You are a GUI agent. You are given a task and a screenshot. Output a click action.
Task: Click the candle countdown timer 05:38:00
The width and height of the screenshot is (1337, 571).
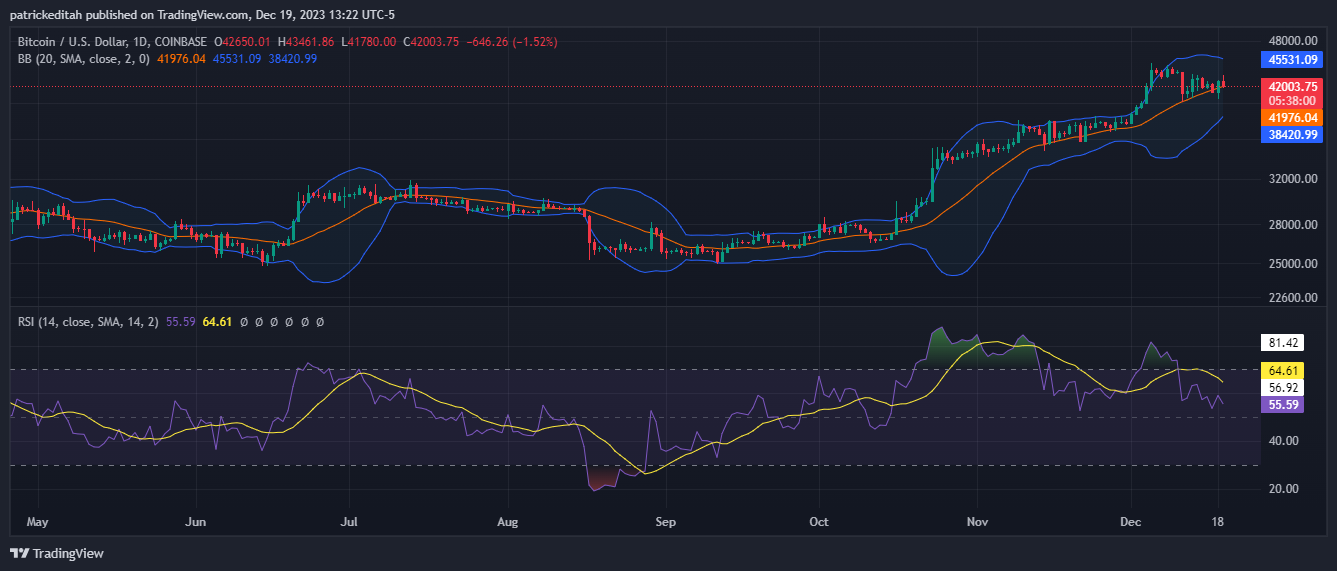(1294, 101)
